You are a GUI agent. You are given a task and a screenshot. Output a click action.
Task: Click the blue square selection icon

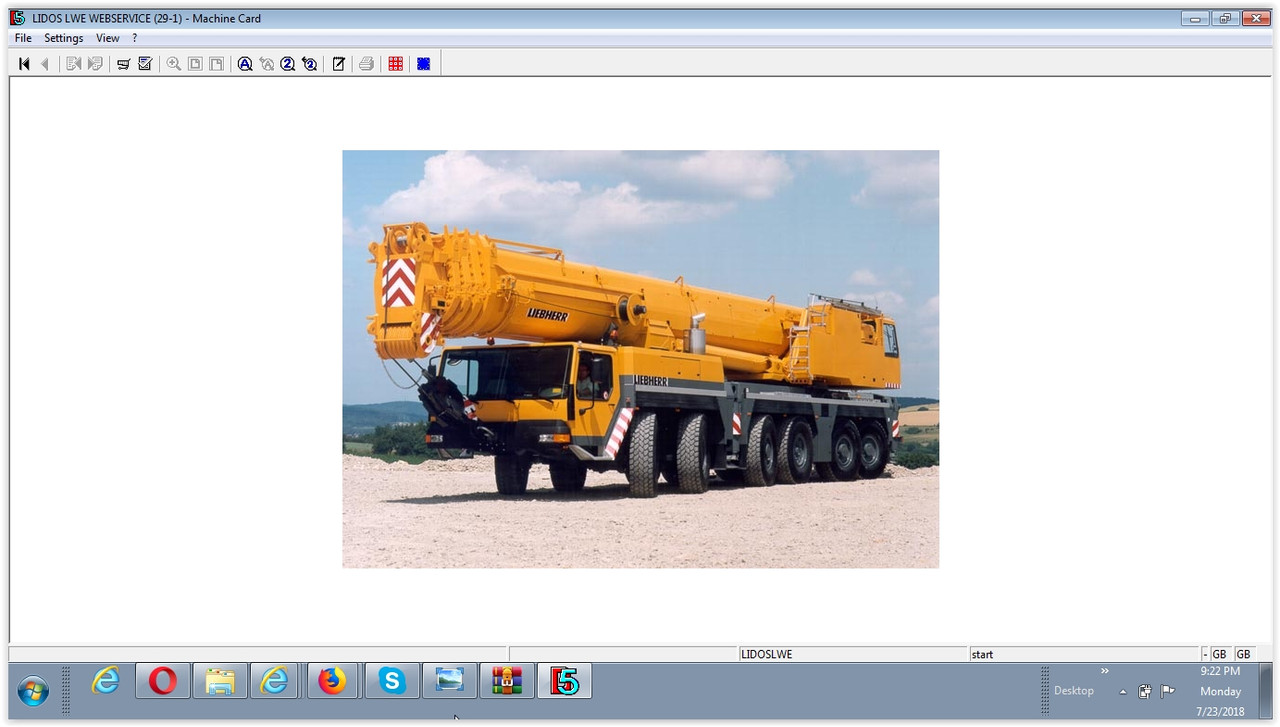pos(424,64)
